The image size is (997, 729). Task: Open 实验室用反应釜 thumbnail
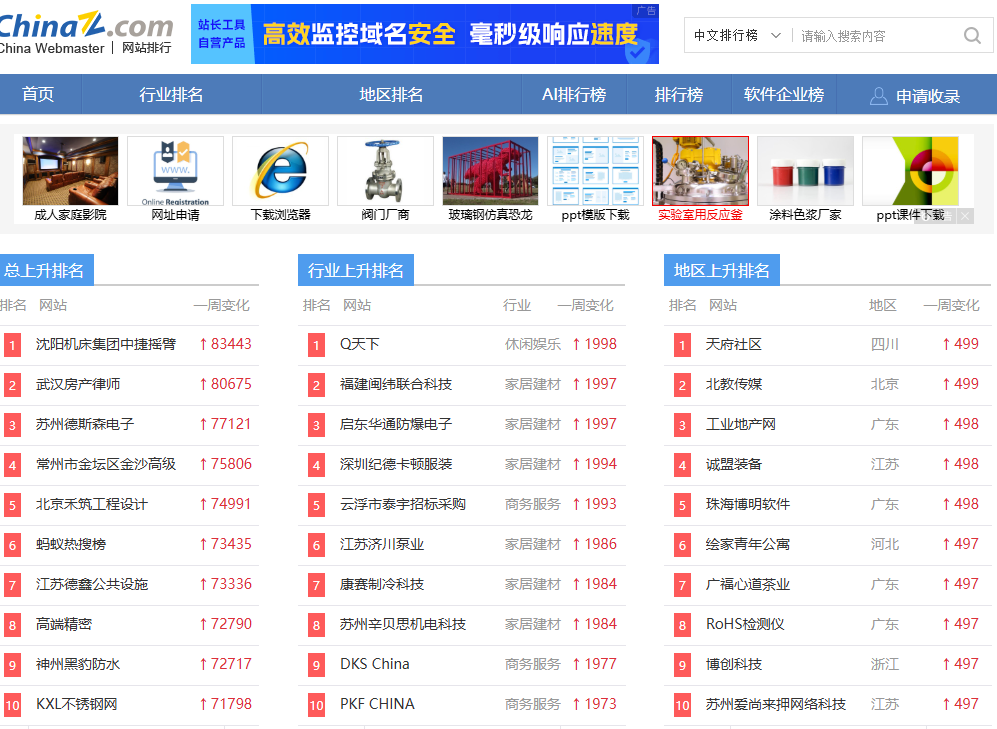tap(700, 171)
